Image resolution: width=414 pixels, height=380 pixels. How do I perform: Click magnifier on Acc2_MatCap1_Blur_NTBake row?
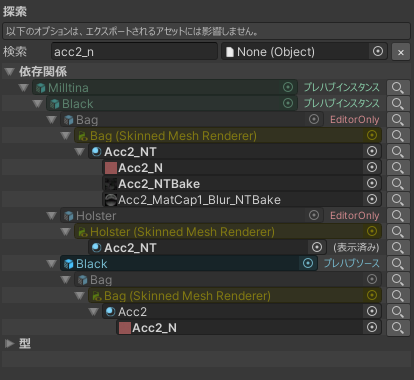click(x=398, y=200)
